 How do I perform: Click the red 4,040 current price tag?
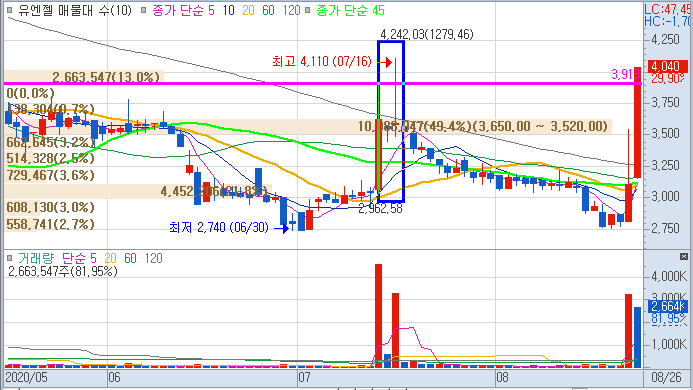(x=667, y=66)
